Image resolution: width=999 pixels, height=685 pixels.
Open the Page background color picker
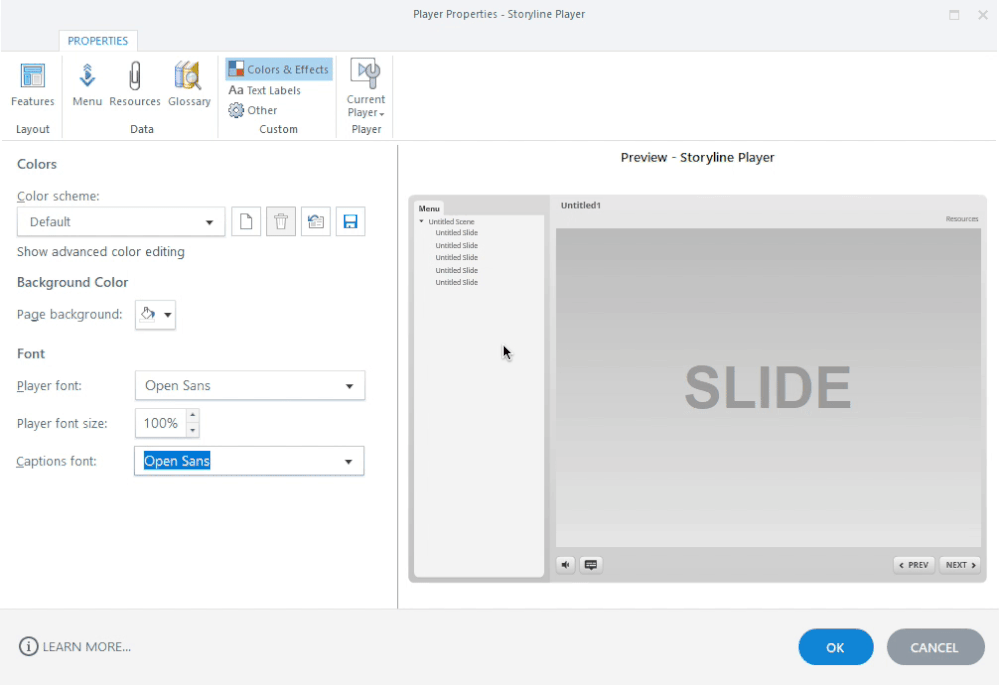click(x=155, y=315)
